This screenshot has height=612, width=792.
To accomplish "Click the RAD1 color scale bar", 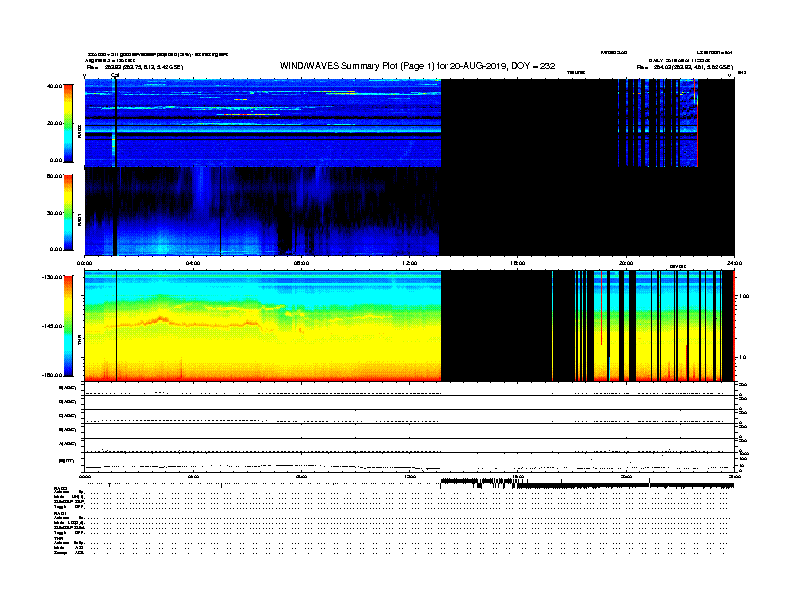I will 68,213.
